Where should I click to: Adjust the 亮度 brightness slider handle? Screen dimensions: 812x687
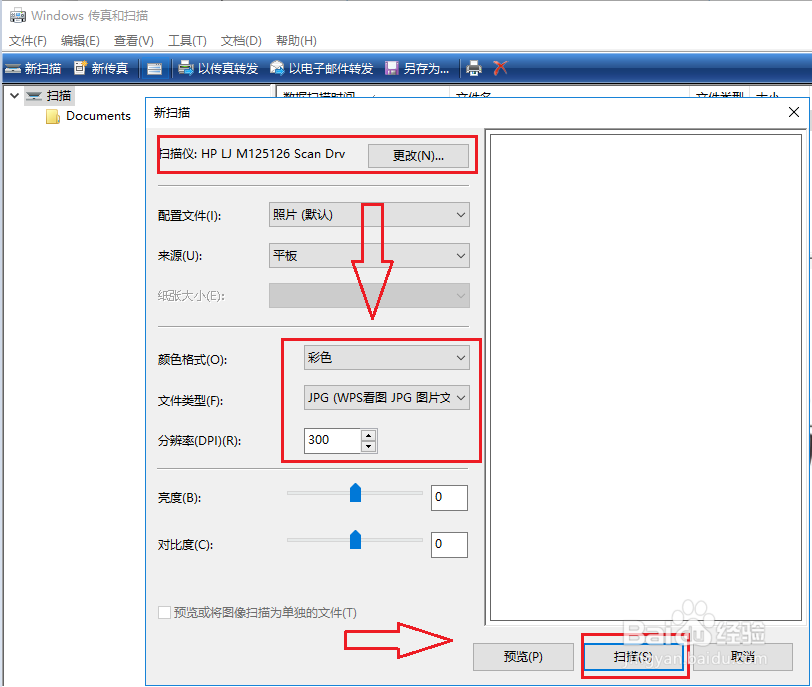(x=356, y=493)
